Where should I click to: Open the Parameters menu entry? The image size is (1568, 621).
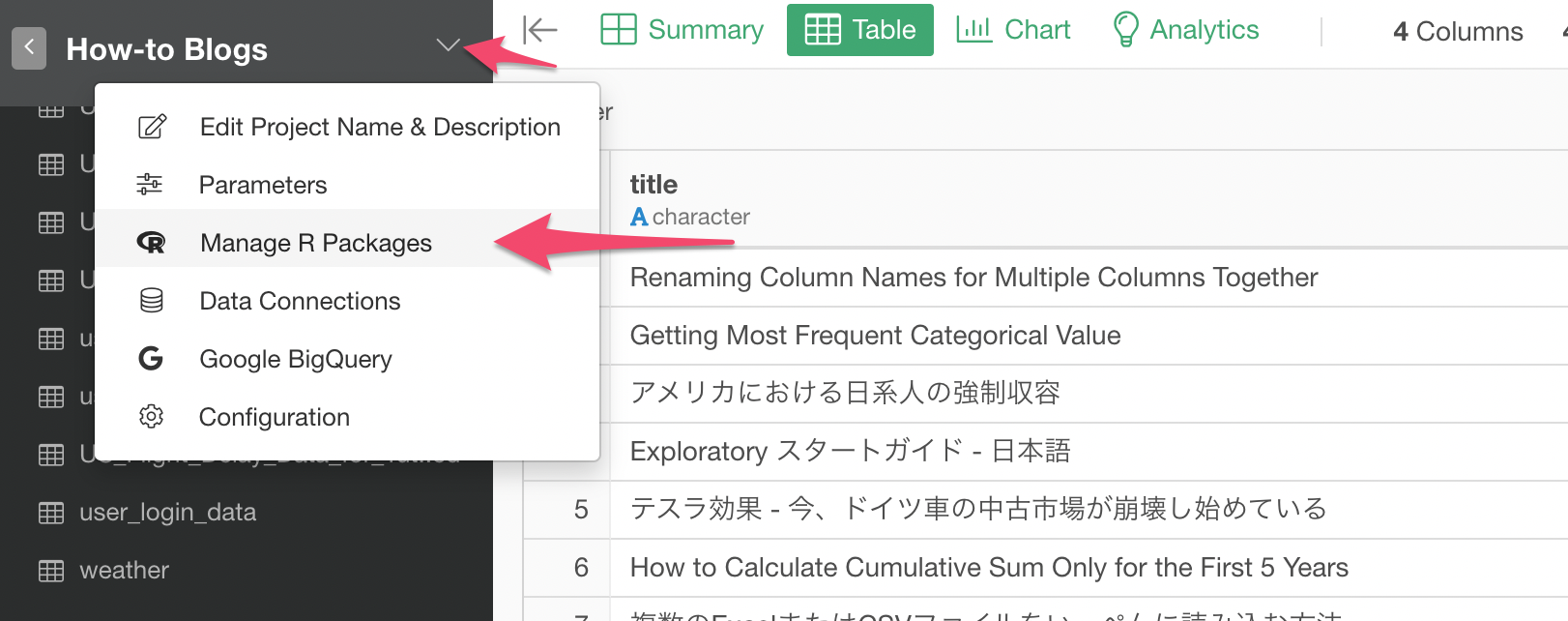click(263, 185)
